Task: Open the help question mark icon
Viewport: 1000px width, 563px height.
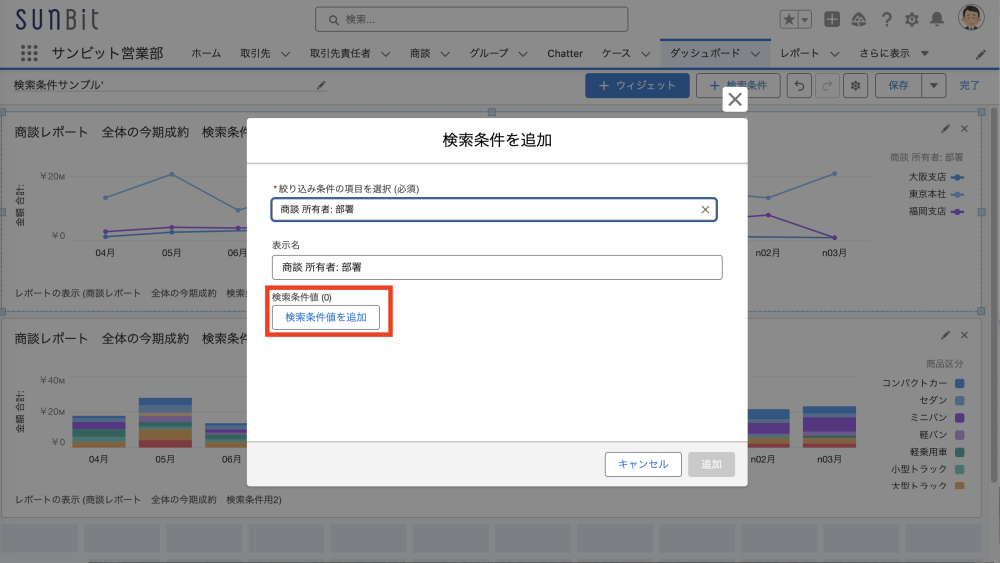Action: click(885, 19)
